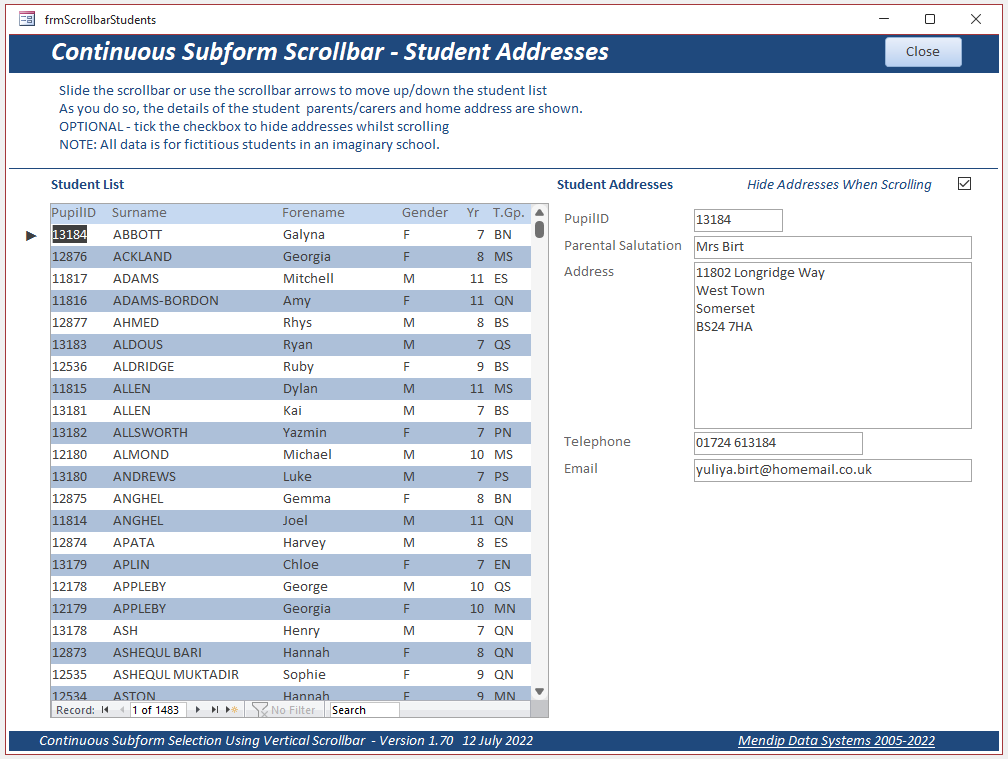Select surname ANDREWS
Image resolution: width=1008 pixels, height=759 pixels.
coord(145,476)
